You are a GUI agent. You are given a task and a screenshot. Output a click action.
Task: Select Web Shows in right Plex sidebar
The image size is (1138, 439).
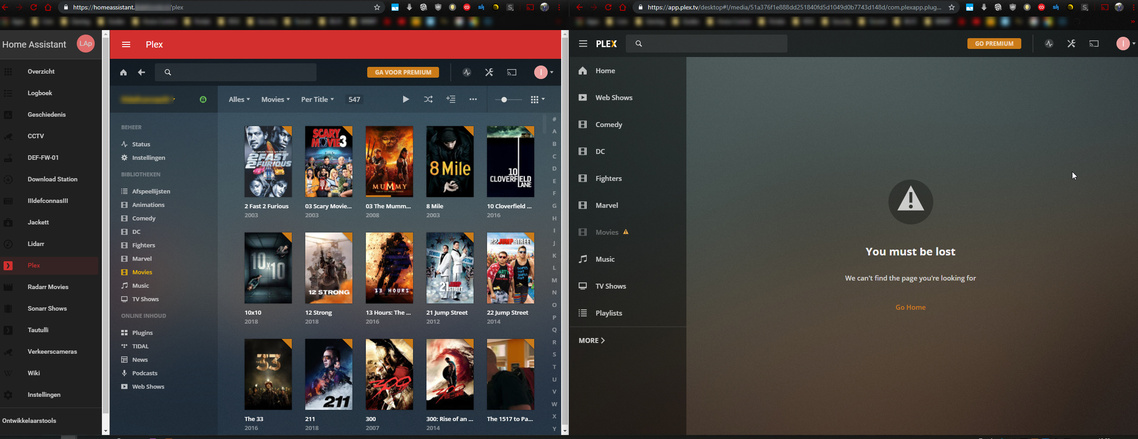pyautogui.click(x=605, y=97)
